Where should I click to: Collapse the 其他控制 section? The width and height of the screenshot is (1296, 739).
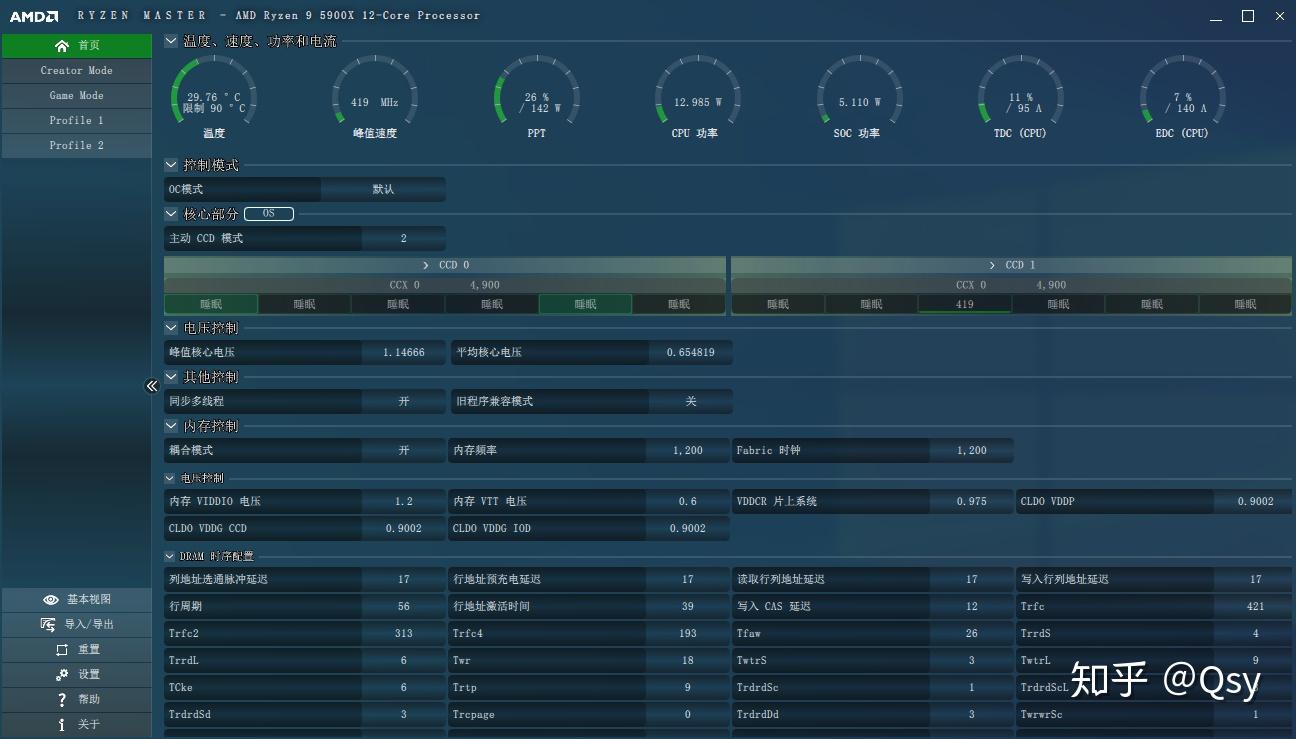[171, 377]
